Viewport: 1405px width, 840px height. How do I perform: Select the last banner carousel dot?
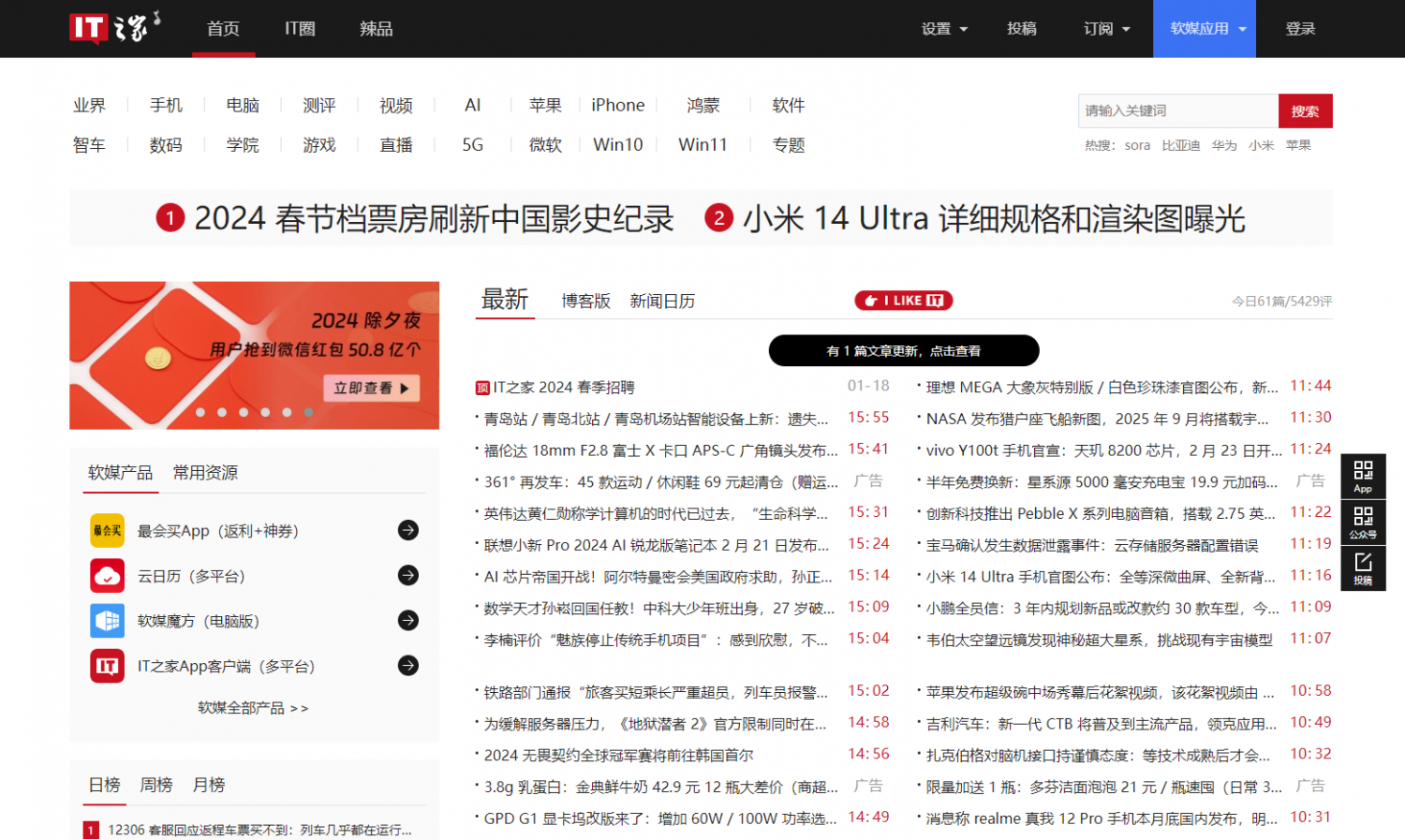click(308, 412)
